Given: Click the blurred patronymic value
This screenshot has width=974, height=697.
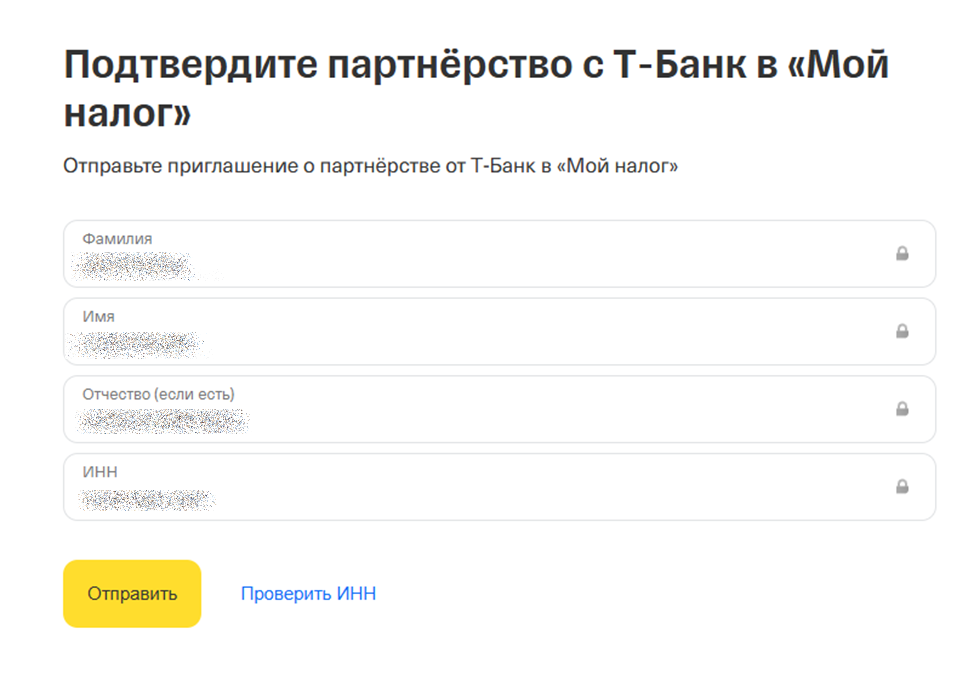Looking at the screenshot, I should point(162,422).
